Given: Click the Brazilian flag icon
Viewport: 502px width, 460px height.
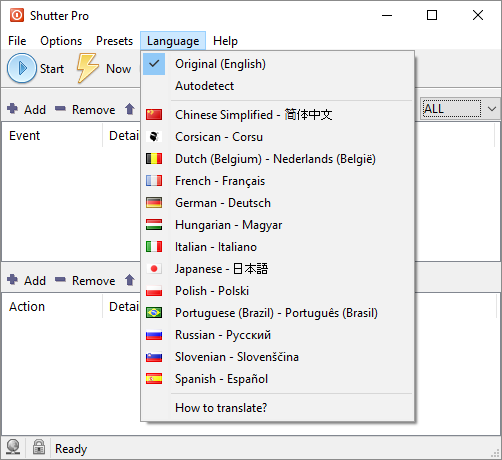Looking at the screenshot, I should pyautogui.click(x=154, y=313).
